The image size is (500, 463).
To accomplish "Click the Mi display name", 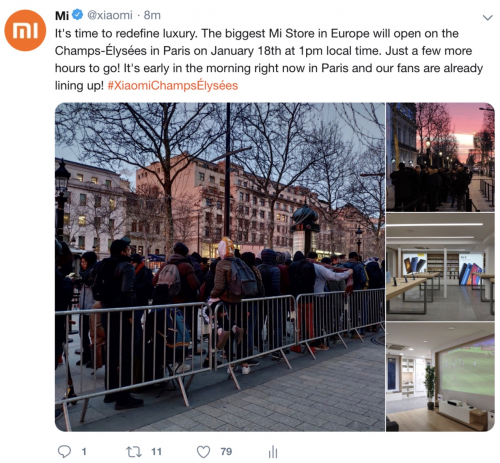I will (62, 15).
